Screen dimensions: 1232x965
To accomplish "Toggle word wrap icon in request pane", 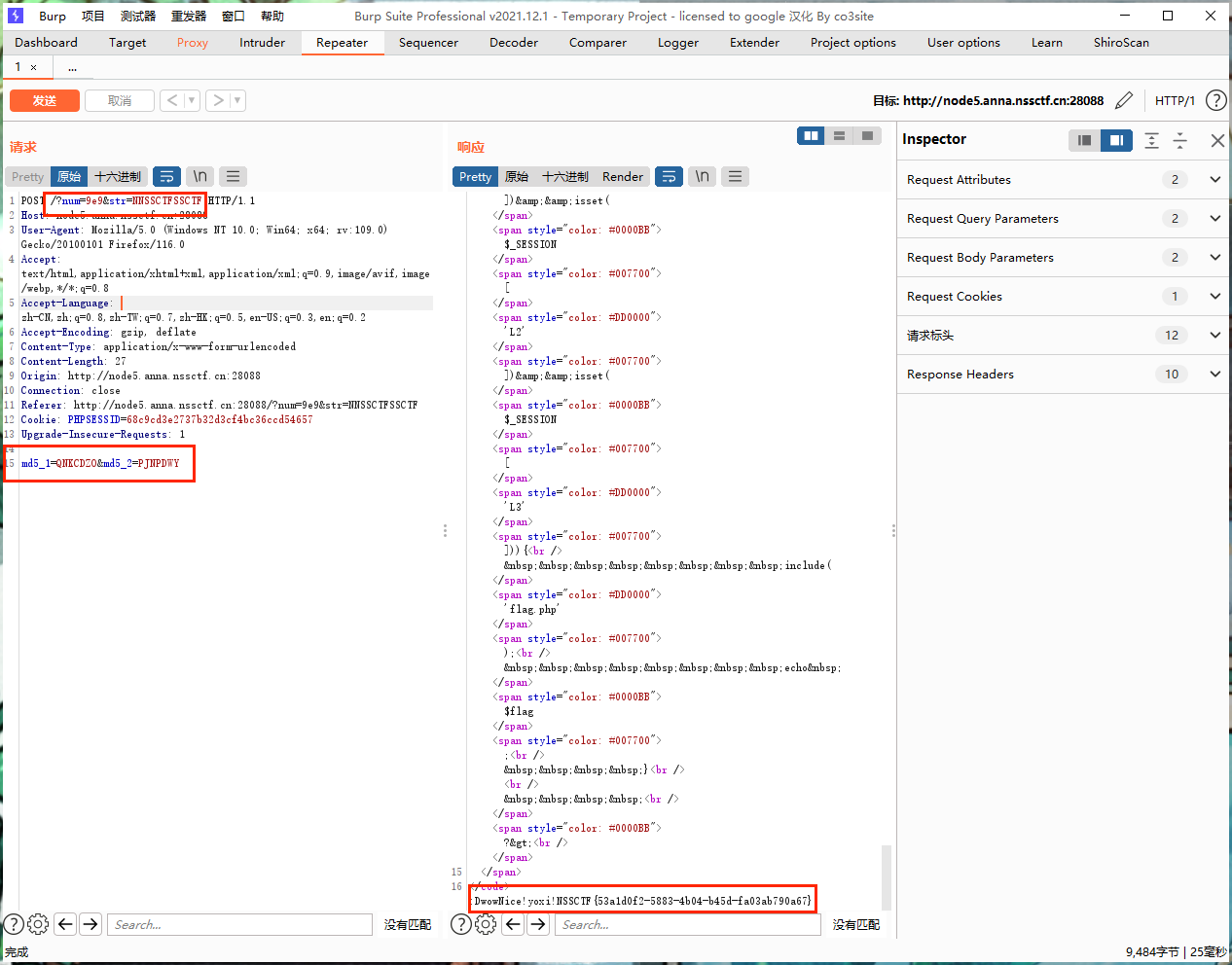I will point(166,176).
